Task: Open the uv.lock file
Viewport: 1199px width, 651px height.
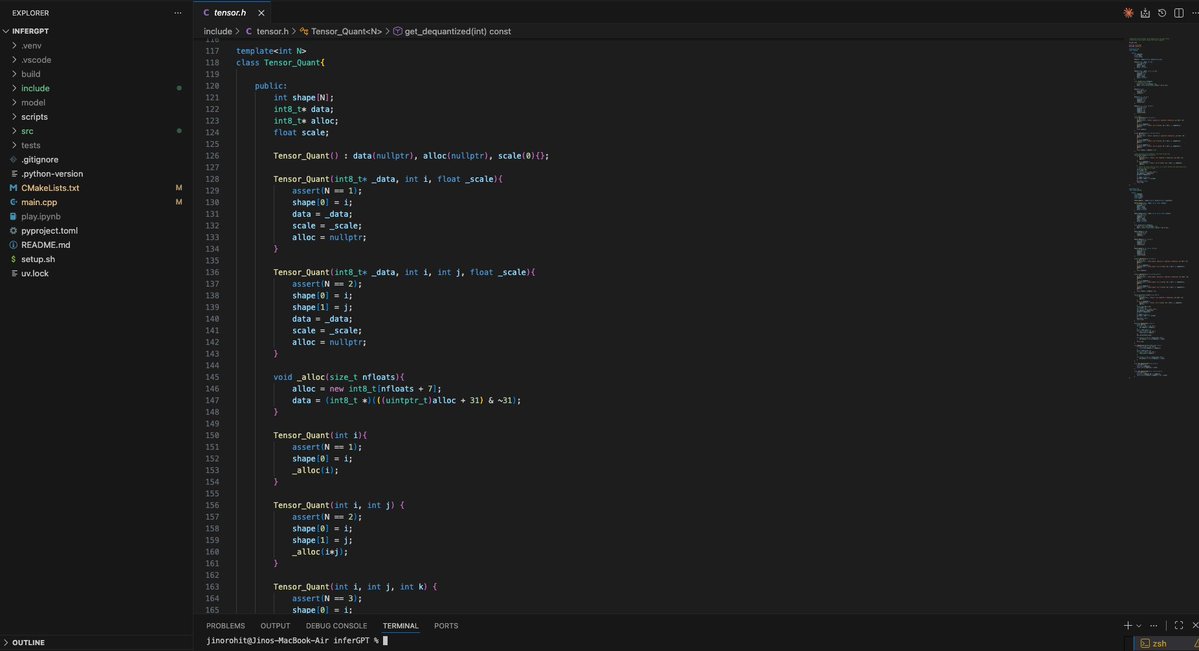Action: click(x=34, y=274)
